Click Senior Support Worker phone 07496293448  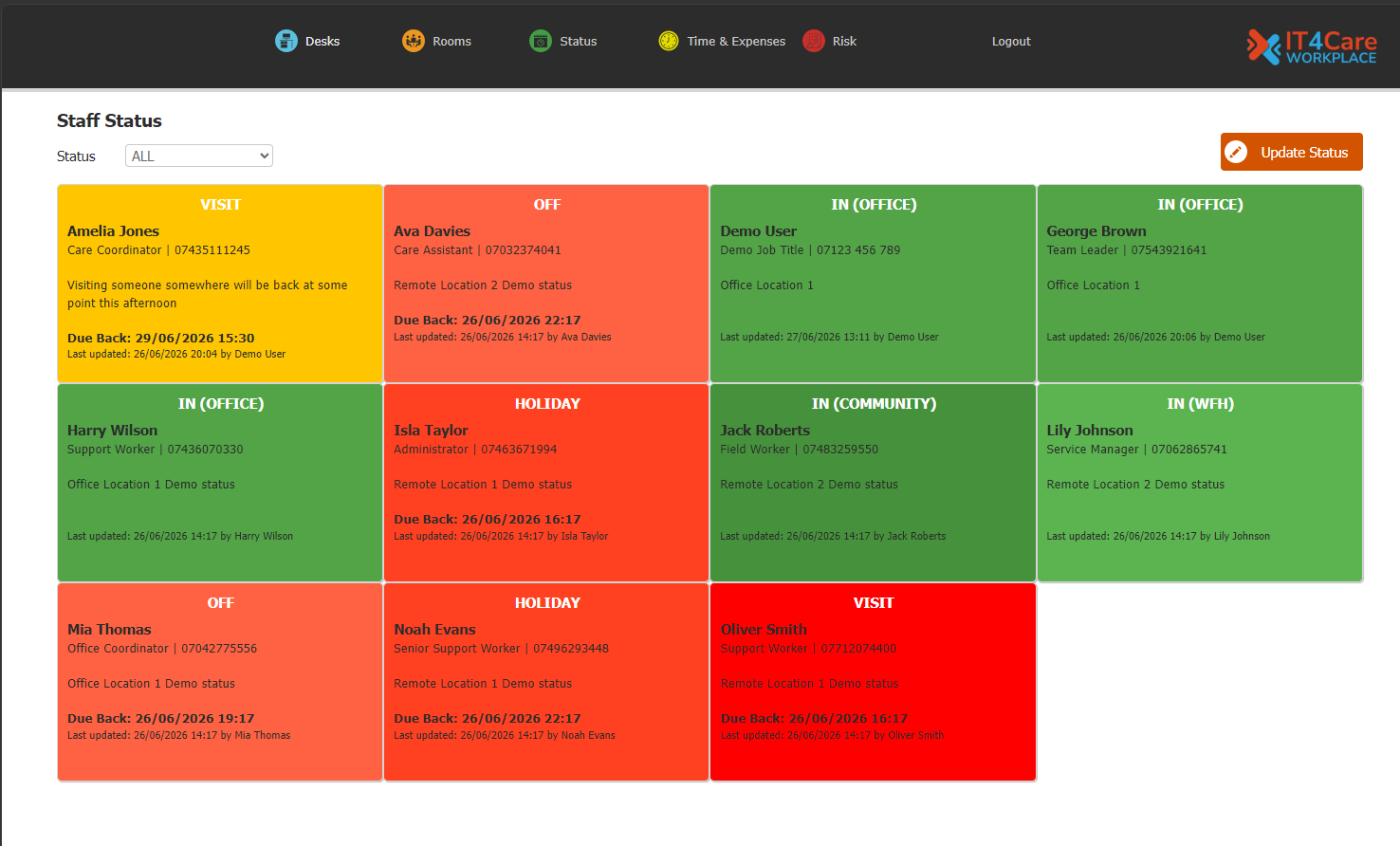coord(571,649)
